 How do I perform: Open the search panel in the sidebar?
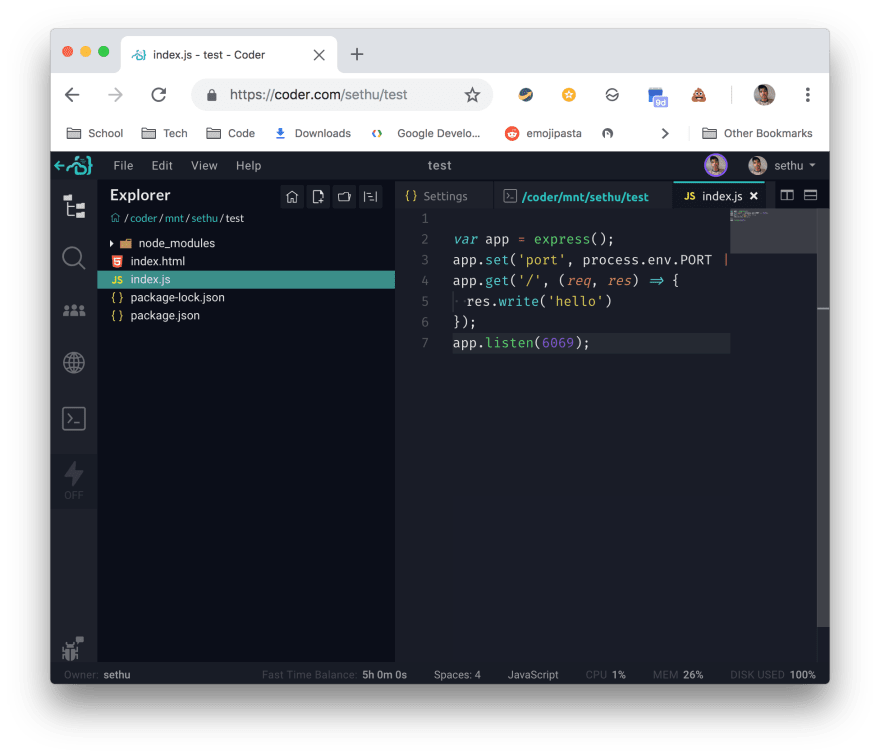tap(73, 258)
